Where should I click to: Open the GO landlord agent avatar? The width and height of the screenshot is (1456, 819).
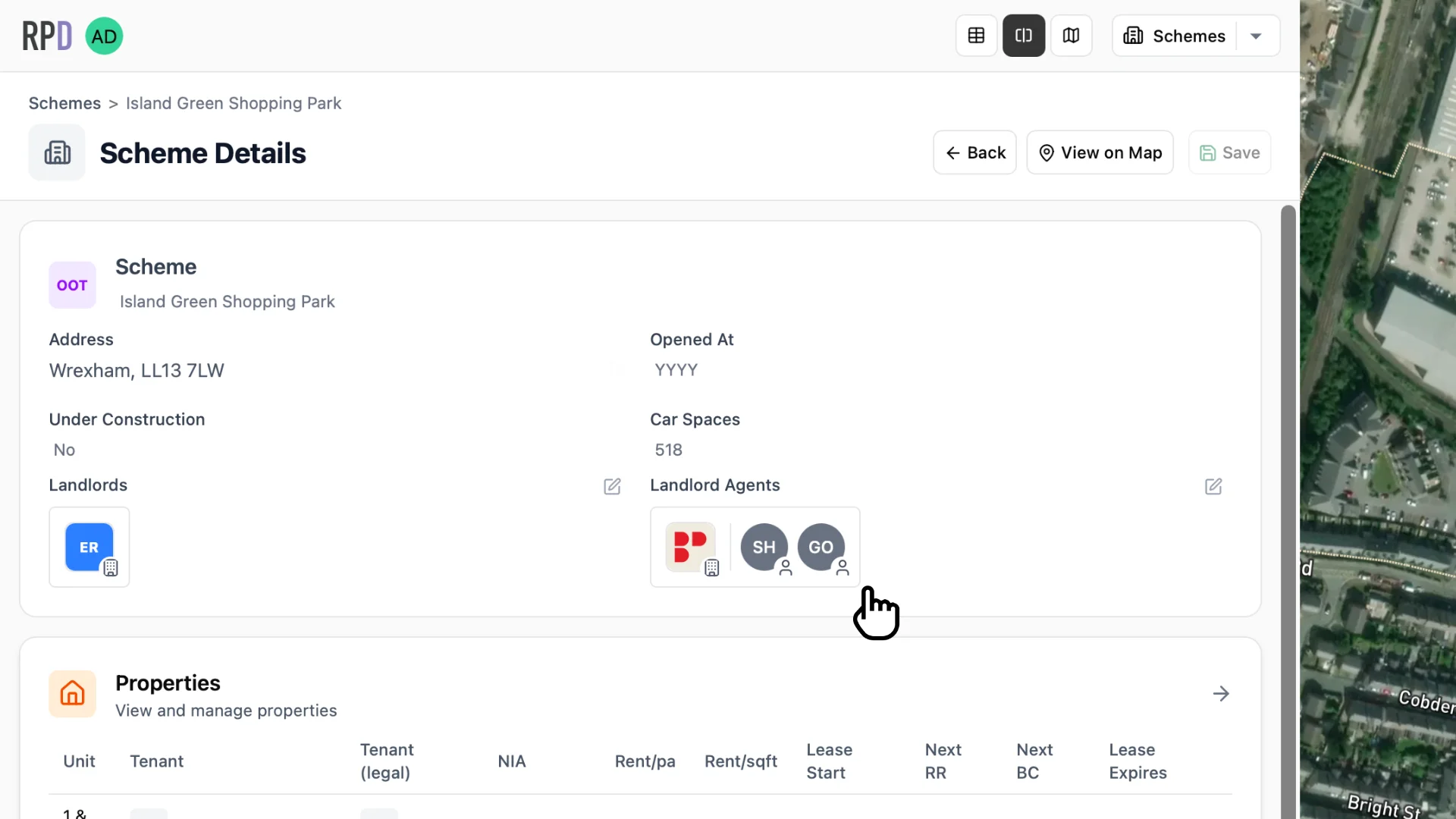click(821, 547)
